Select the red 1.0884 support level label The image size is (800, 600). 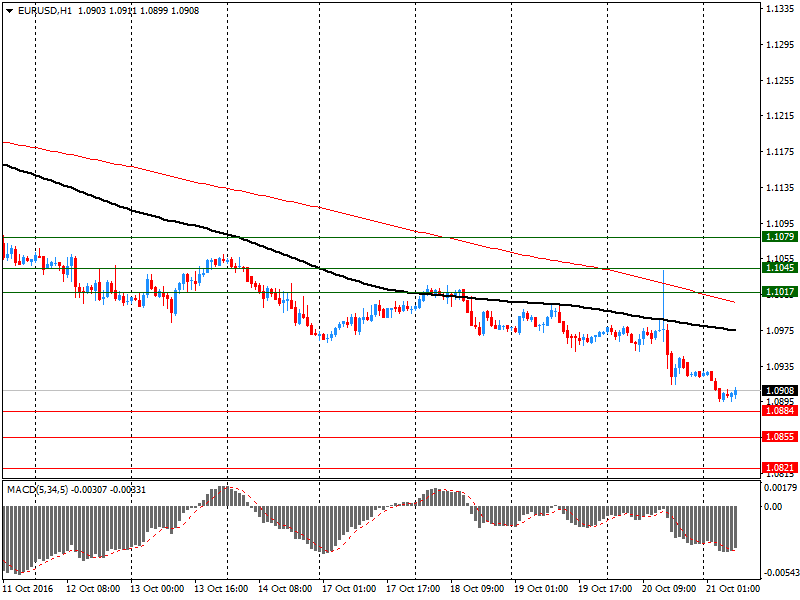point(780,411)
